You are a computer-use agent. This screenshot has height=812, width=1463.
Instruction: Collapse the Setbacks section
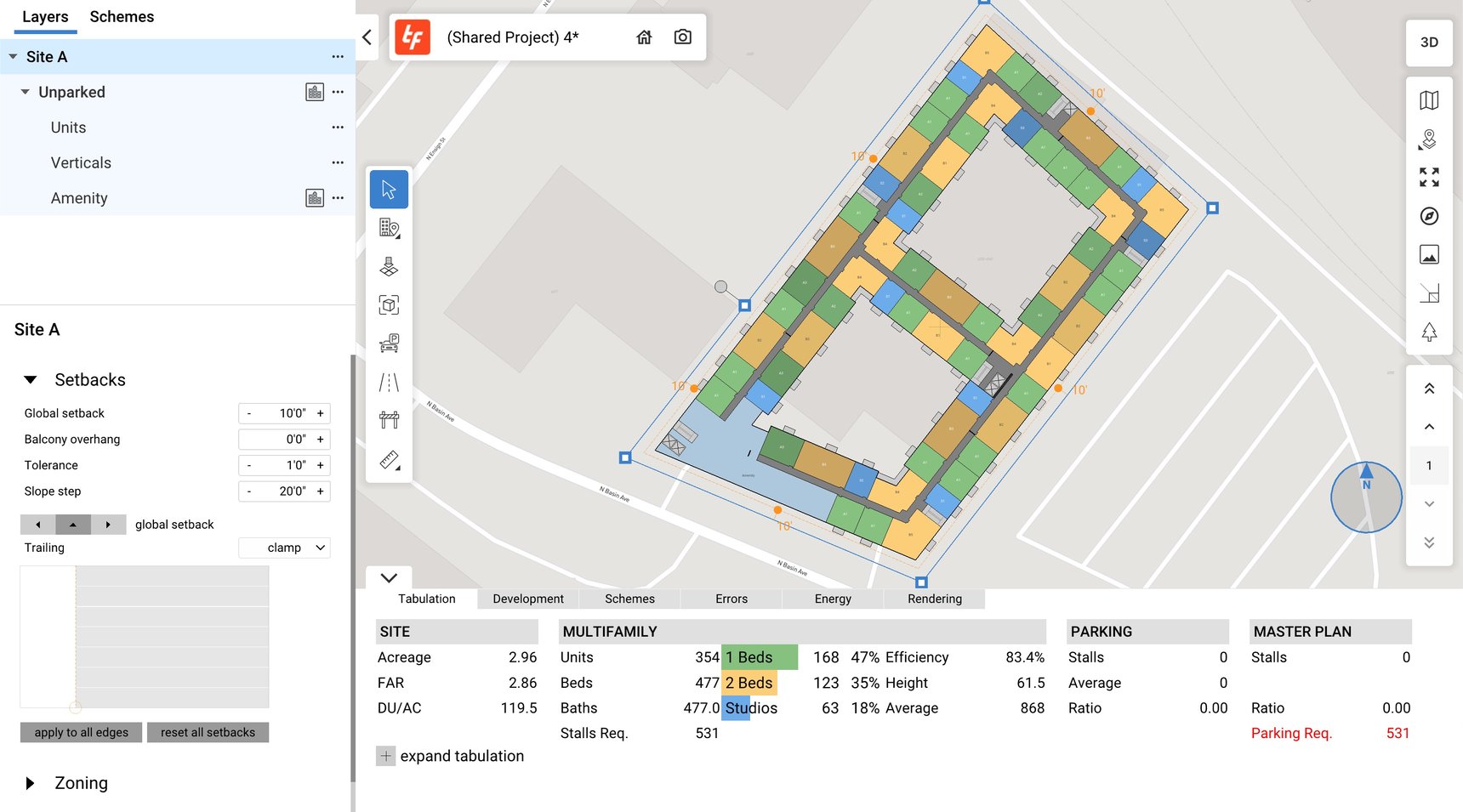click(x=31, y=379)
